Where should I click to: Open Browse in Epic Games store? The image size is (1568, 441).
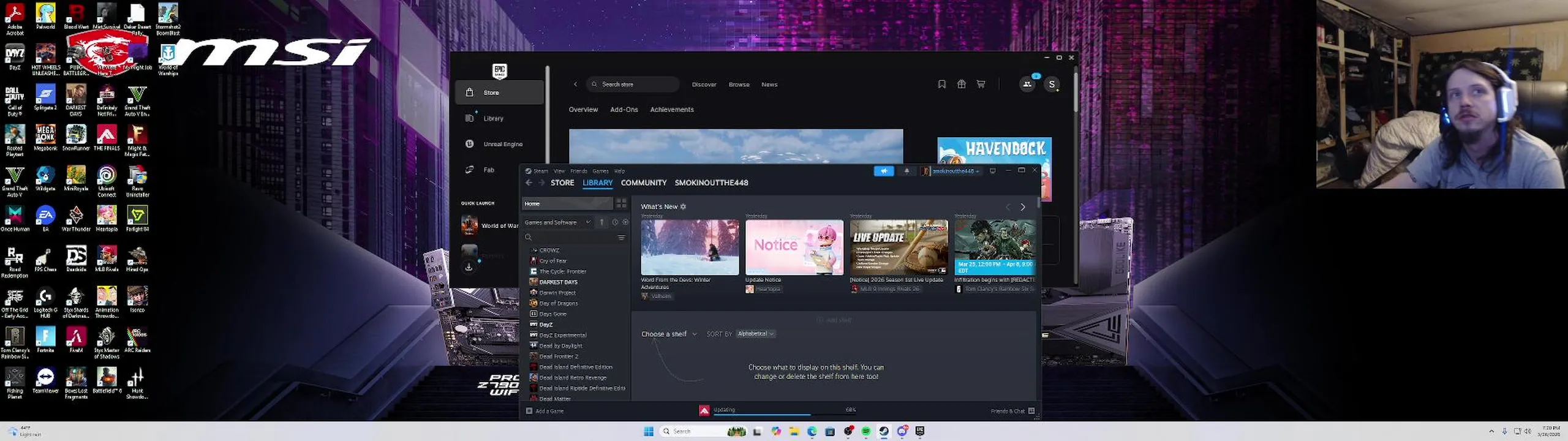(x=739, y=85)
